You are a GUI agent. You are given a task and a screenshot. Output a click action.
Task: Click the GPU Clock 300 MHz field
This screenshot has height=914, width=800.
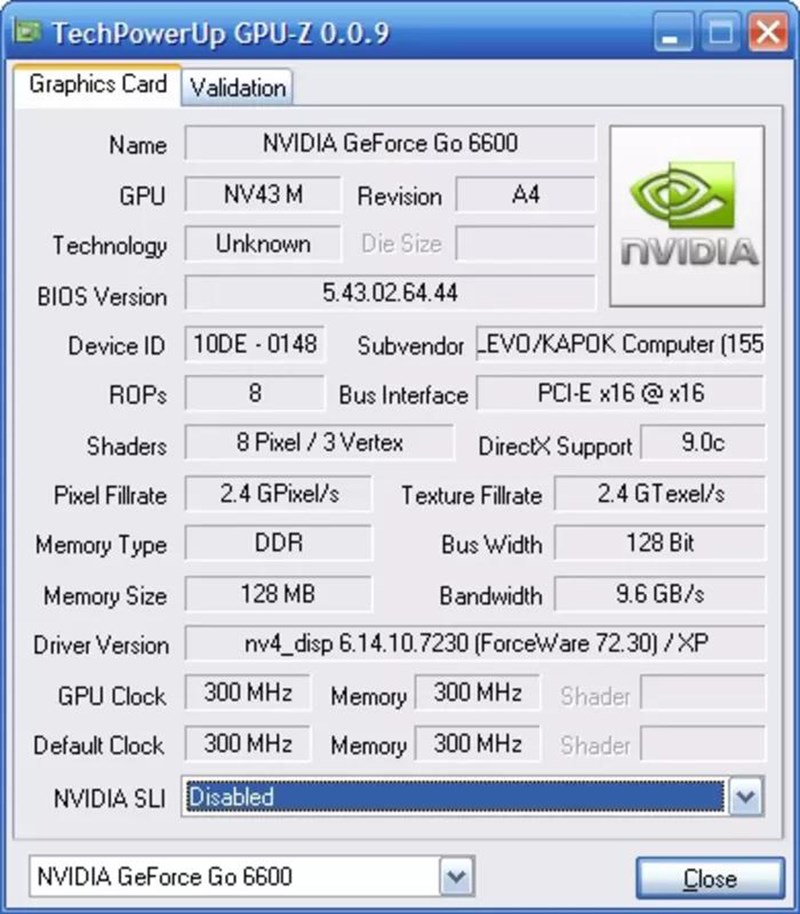pos(248,692)
